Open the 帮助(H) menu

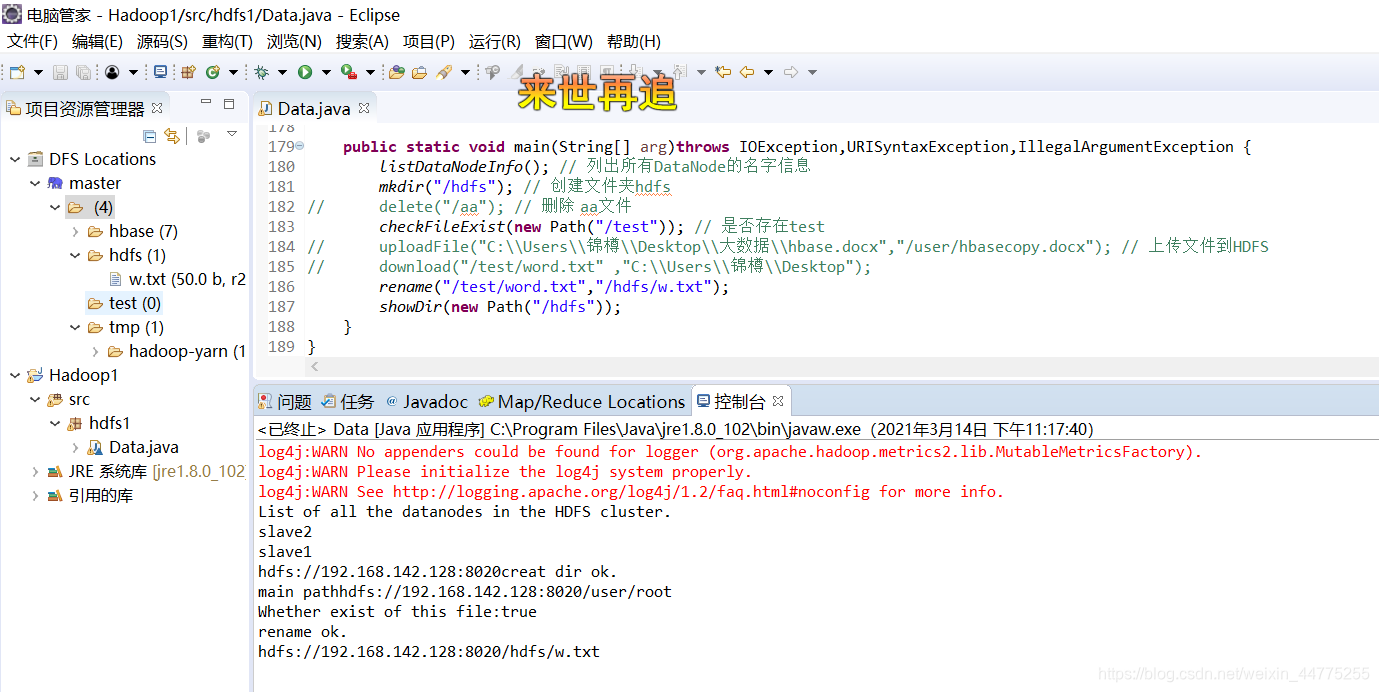point(634,41)
